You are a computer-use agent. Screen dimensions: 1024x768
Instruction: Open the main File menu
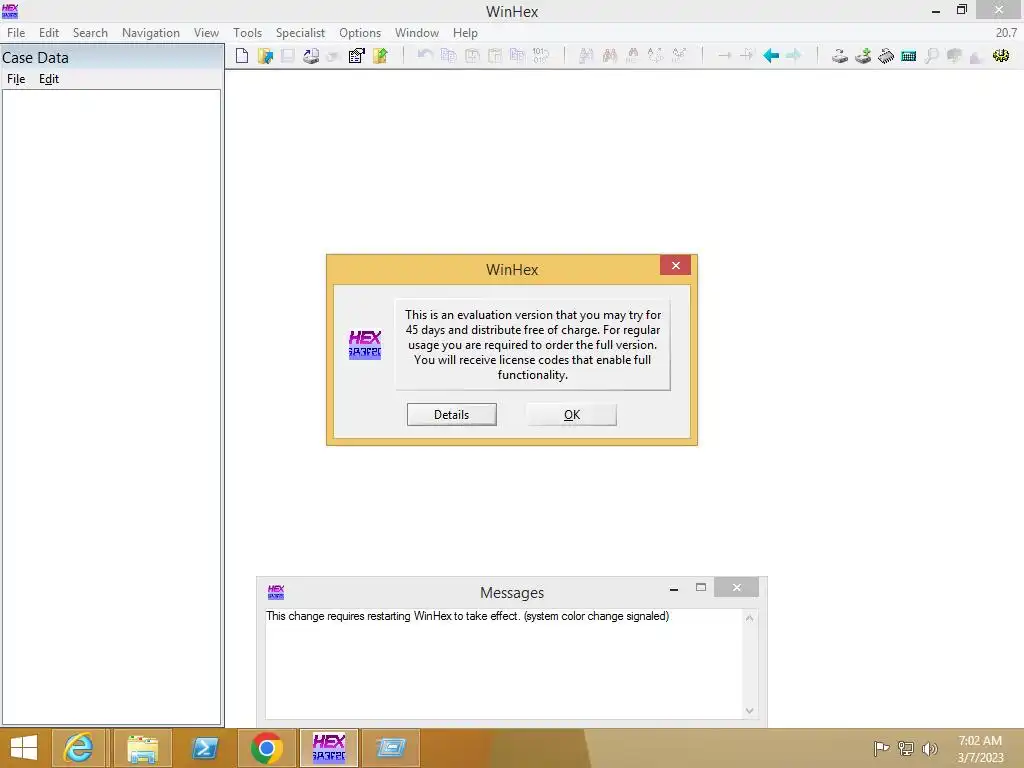[x=16, y=33]
